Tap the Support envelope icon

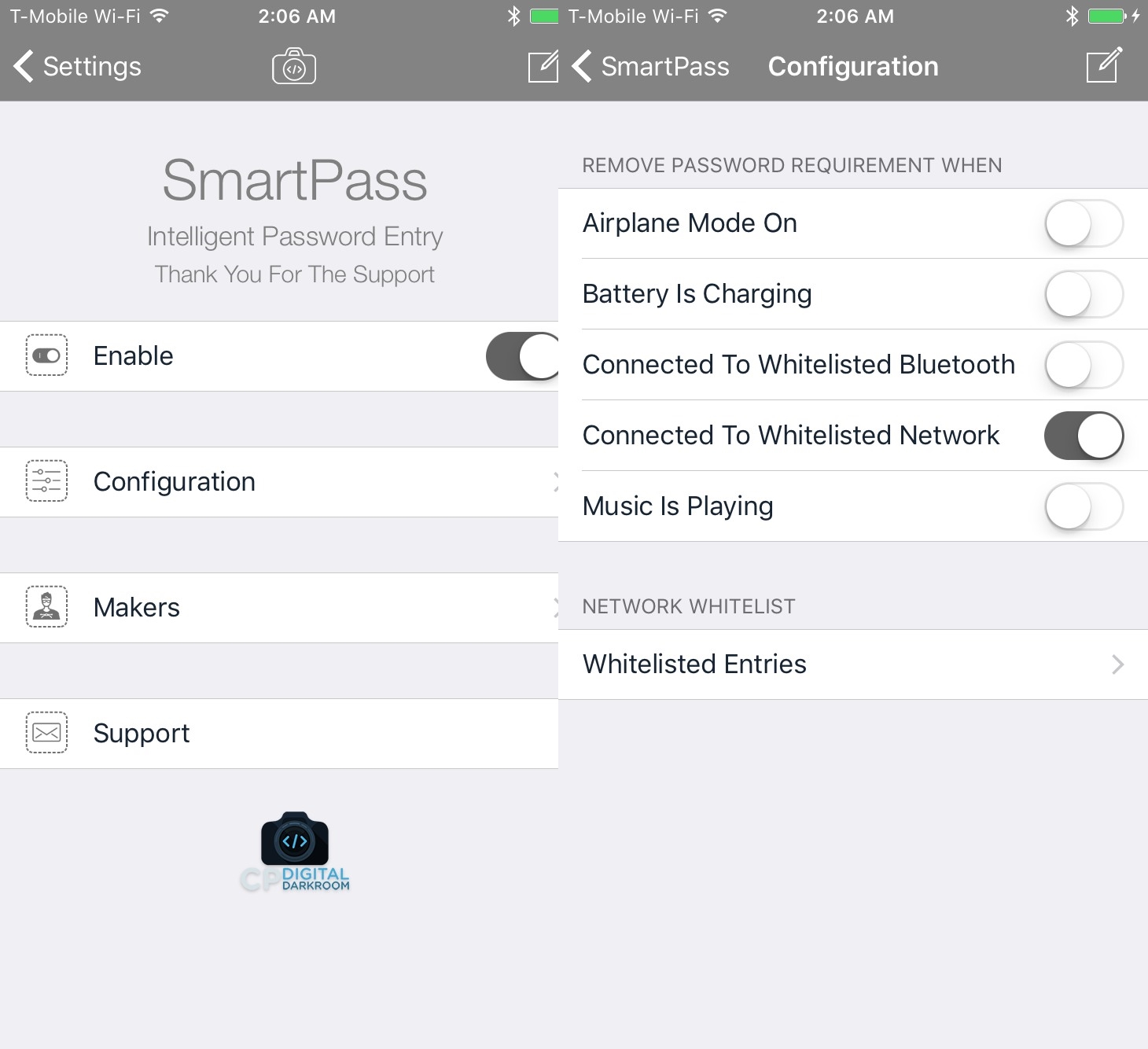pyautogui.click(x=46, y=733)
